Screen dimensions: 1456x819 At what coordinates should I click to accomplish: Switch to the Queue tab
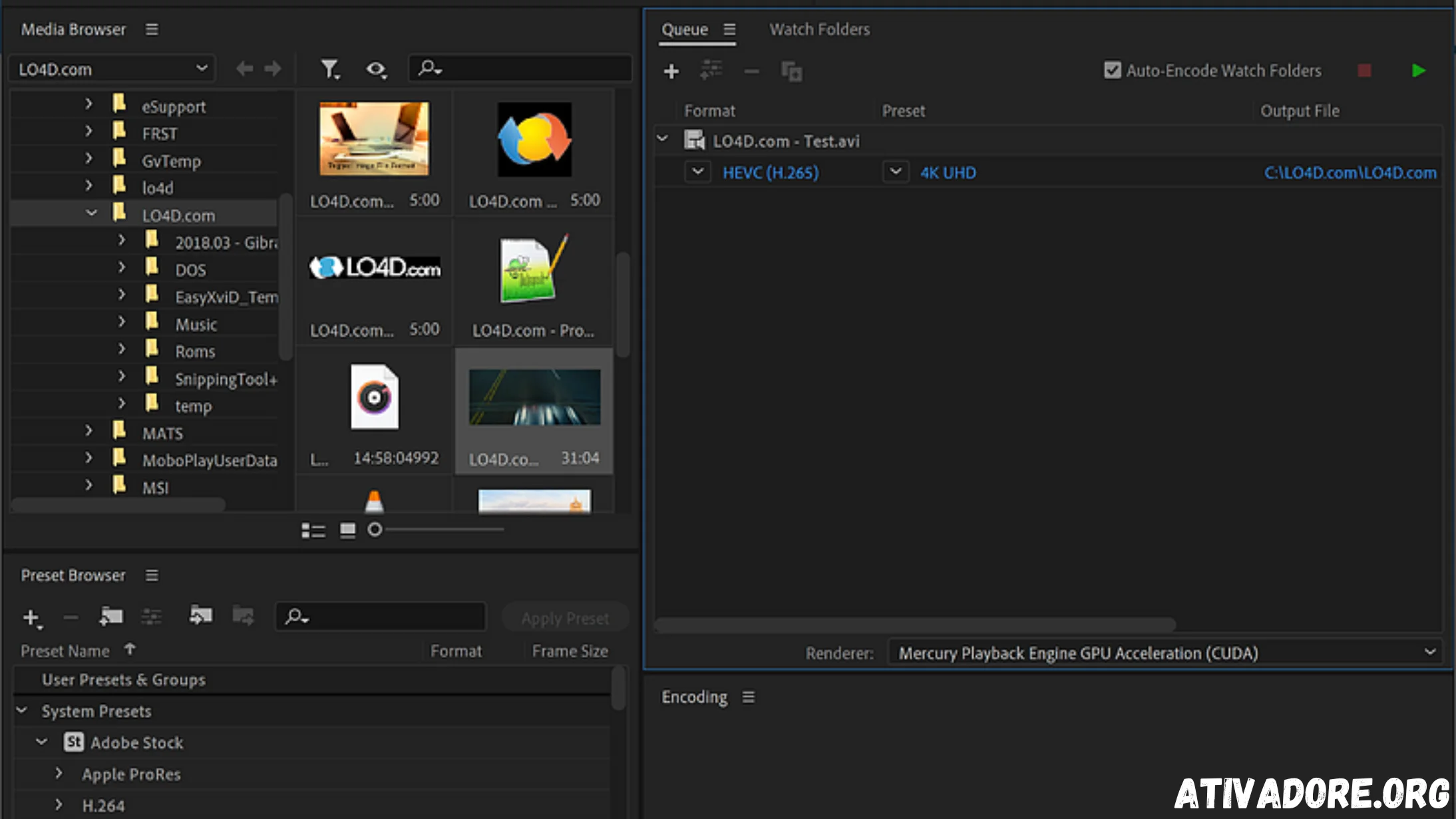(x=685, y=29)
